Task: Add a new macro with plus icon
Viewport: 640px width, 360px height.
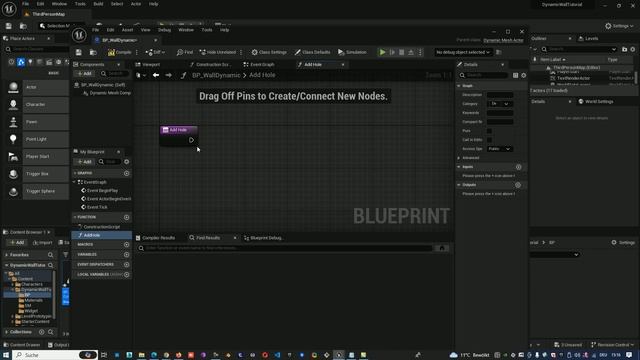Action: coord(127,244)
